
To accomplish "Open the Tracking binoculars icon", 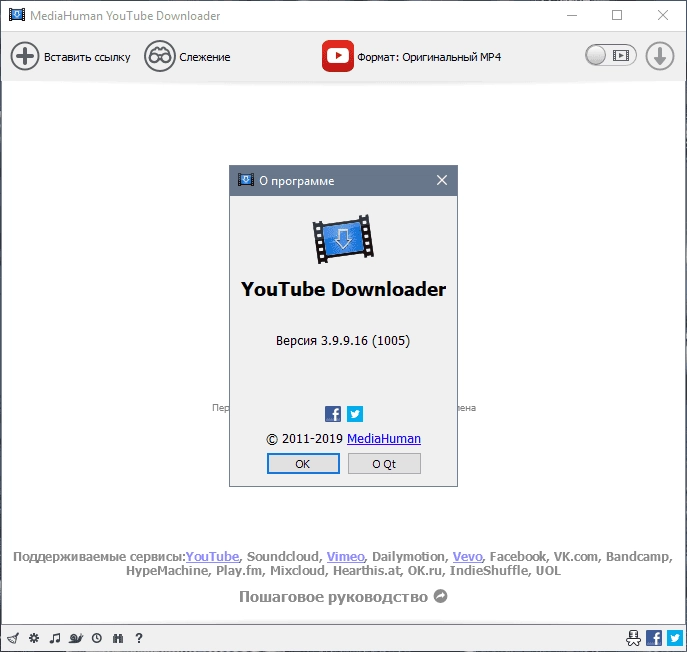I will pos(159,56).
